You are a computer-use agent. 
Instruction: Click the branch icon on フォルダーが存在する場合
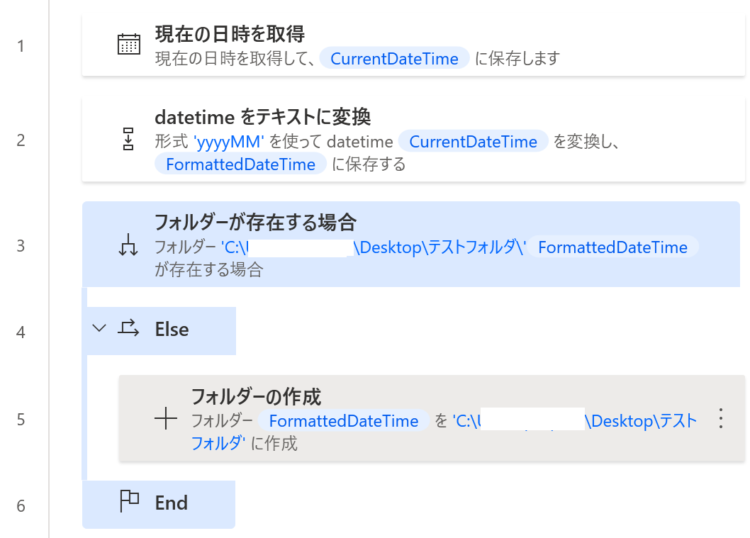[128, 245]
